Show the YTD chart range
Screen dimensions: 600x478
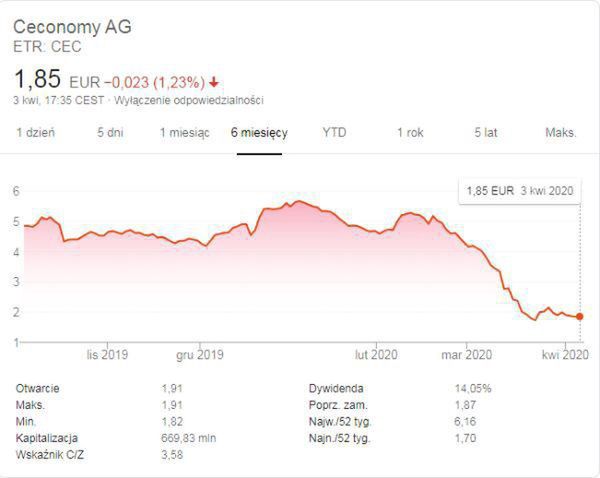(x=334, y=133)
